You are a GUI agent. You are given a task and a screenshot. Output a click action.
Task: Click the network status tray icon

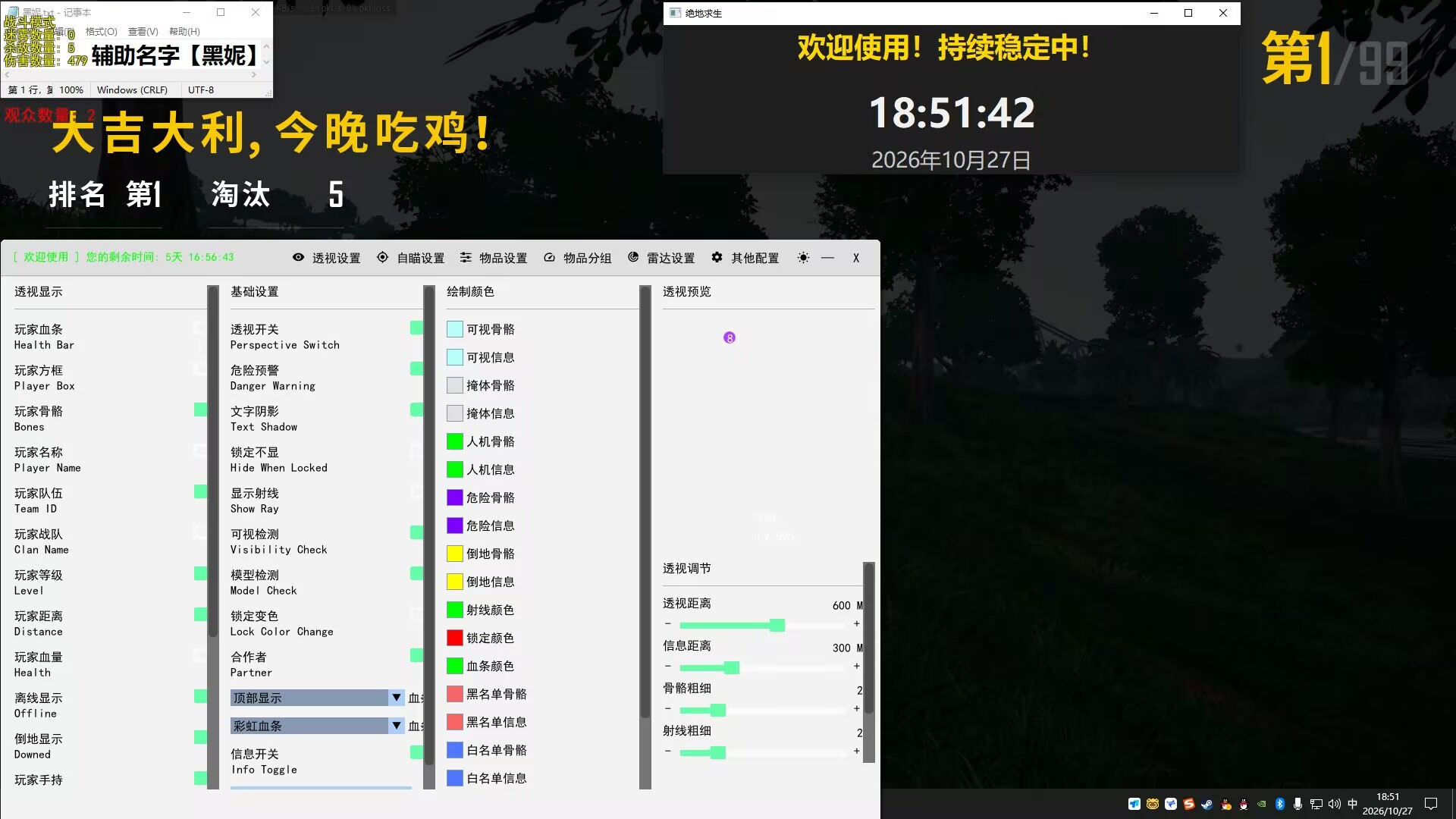1316,804
